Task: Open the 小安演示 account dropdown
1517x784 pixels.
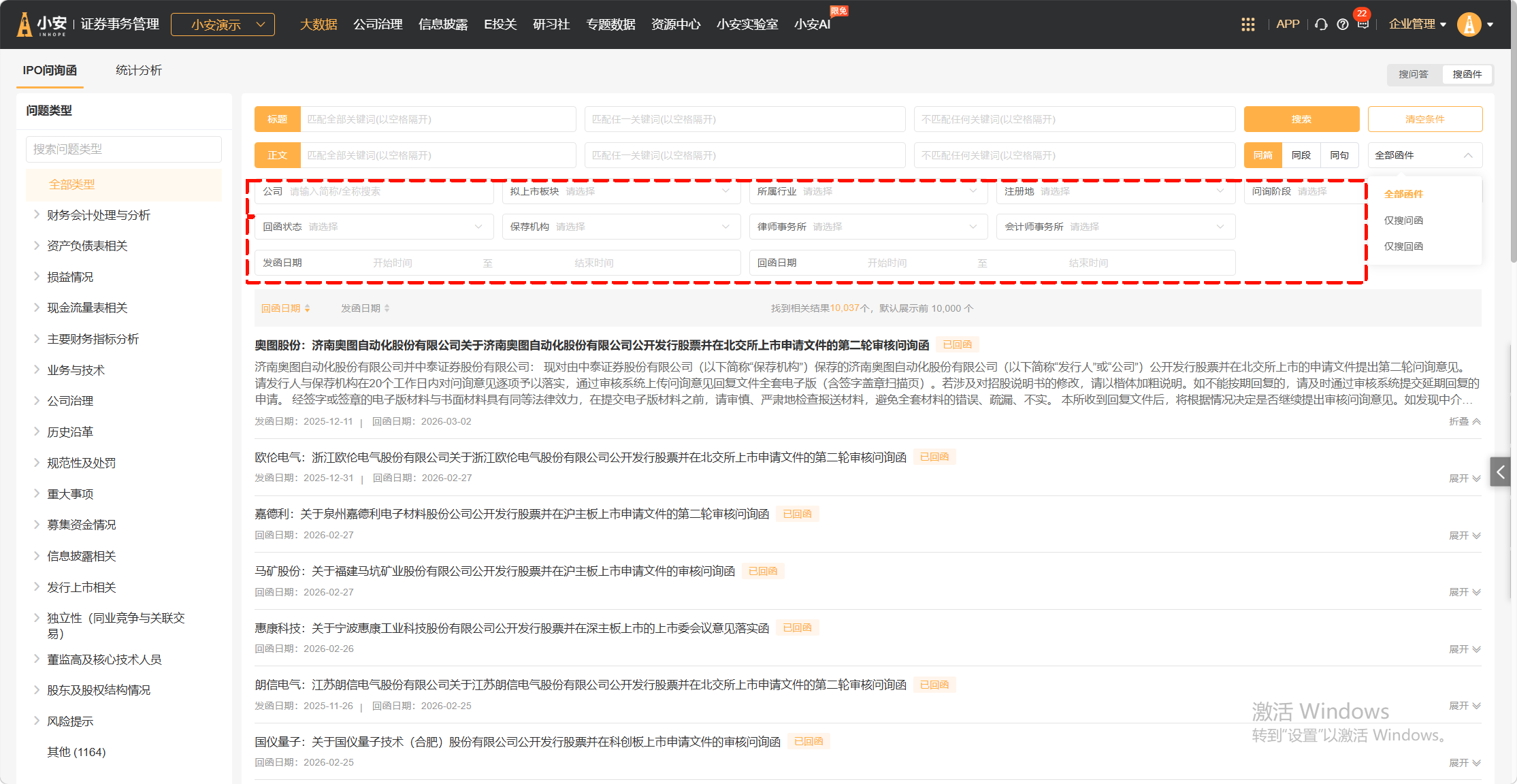Action: [223, 24]
